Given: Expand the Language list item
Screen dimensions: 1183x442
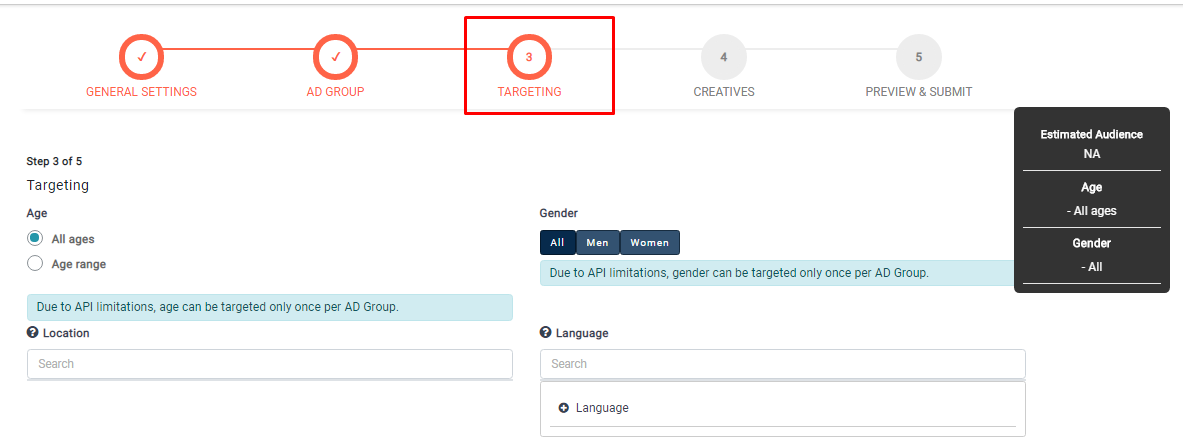Looking at the screenshot, I should pyautogui.click(x=602, y=408).
